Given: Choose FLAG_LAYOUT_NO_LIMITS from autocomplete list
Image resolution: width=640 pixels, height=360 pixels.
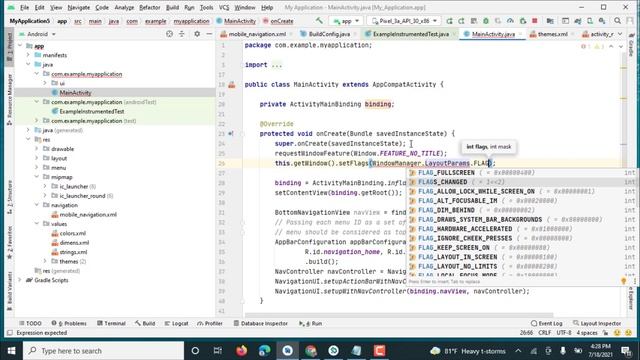Looking at the screenshot, I should [x=522, y=267].
